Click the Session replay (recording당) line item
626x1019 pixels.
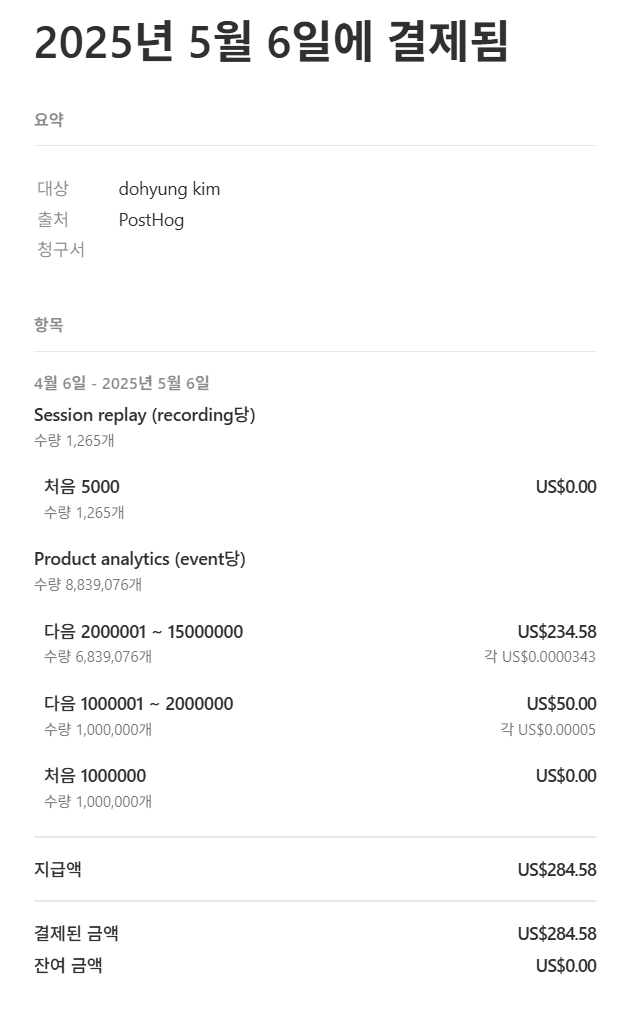click(x=144, y=415)
